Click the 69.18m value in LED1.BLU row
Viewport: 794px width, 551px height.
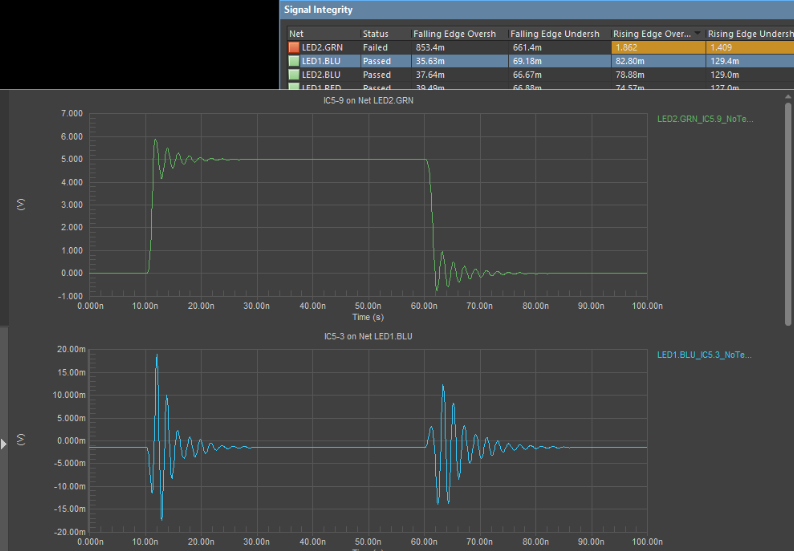point(527,61)
